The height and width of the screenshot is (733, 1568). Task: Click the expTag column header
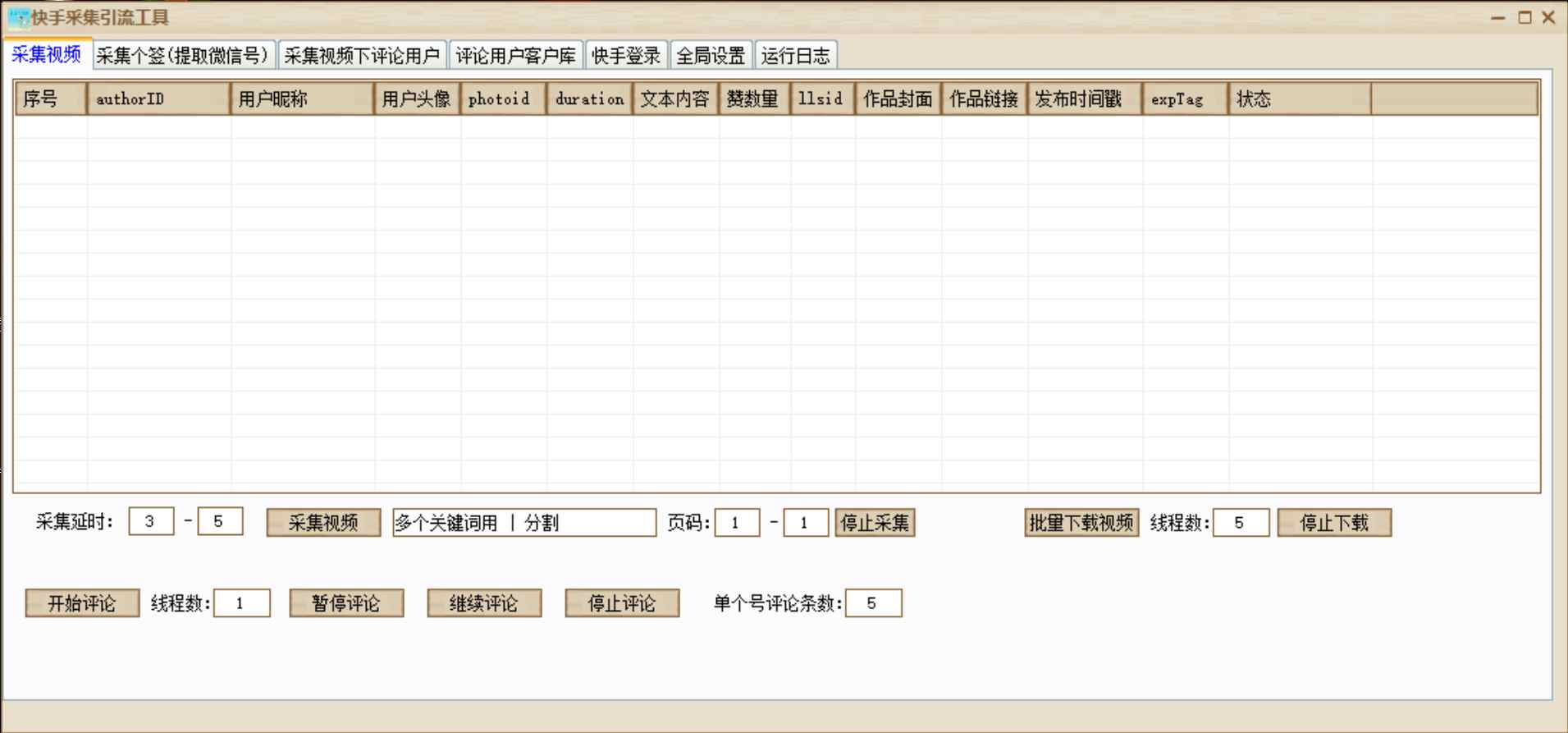point(1185,98)
